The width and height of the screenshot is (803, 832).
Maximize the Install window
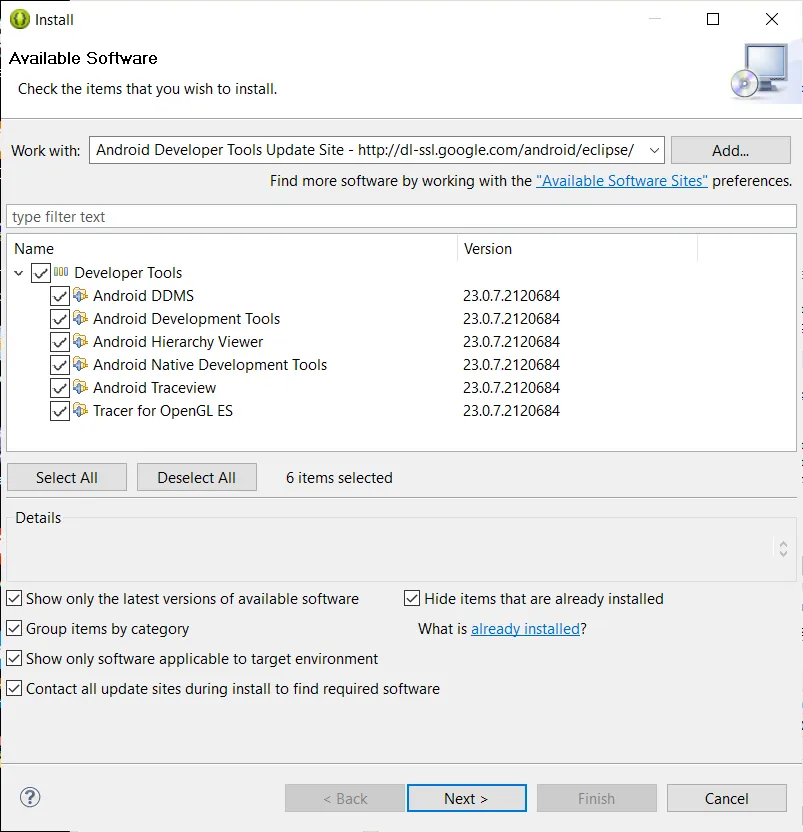[713, 19]
